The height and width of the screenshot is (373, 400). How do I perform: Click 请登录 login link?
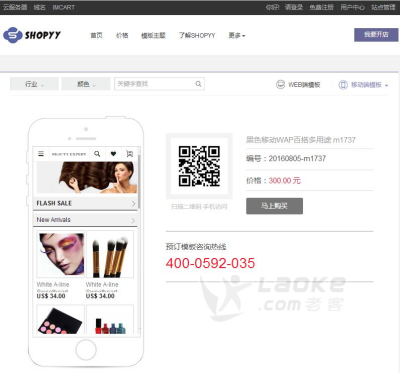click(294, 7)
